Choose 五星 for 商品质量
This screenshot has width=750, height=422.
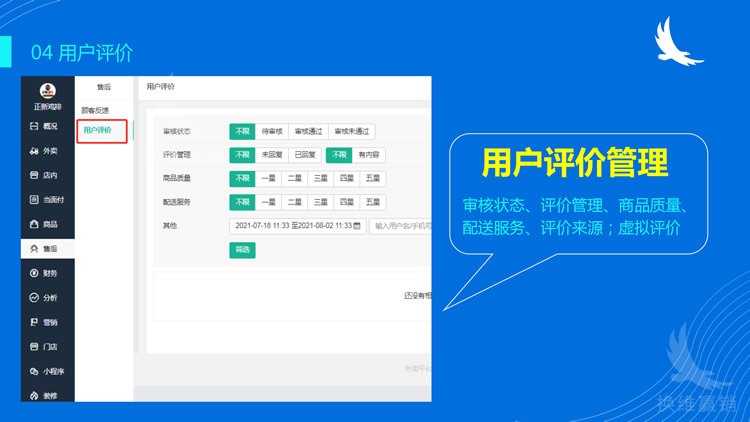tap(373, 178)
